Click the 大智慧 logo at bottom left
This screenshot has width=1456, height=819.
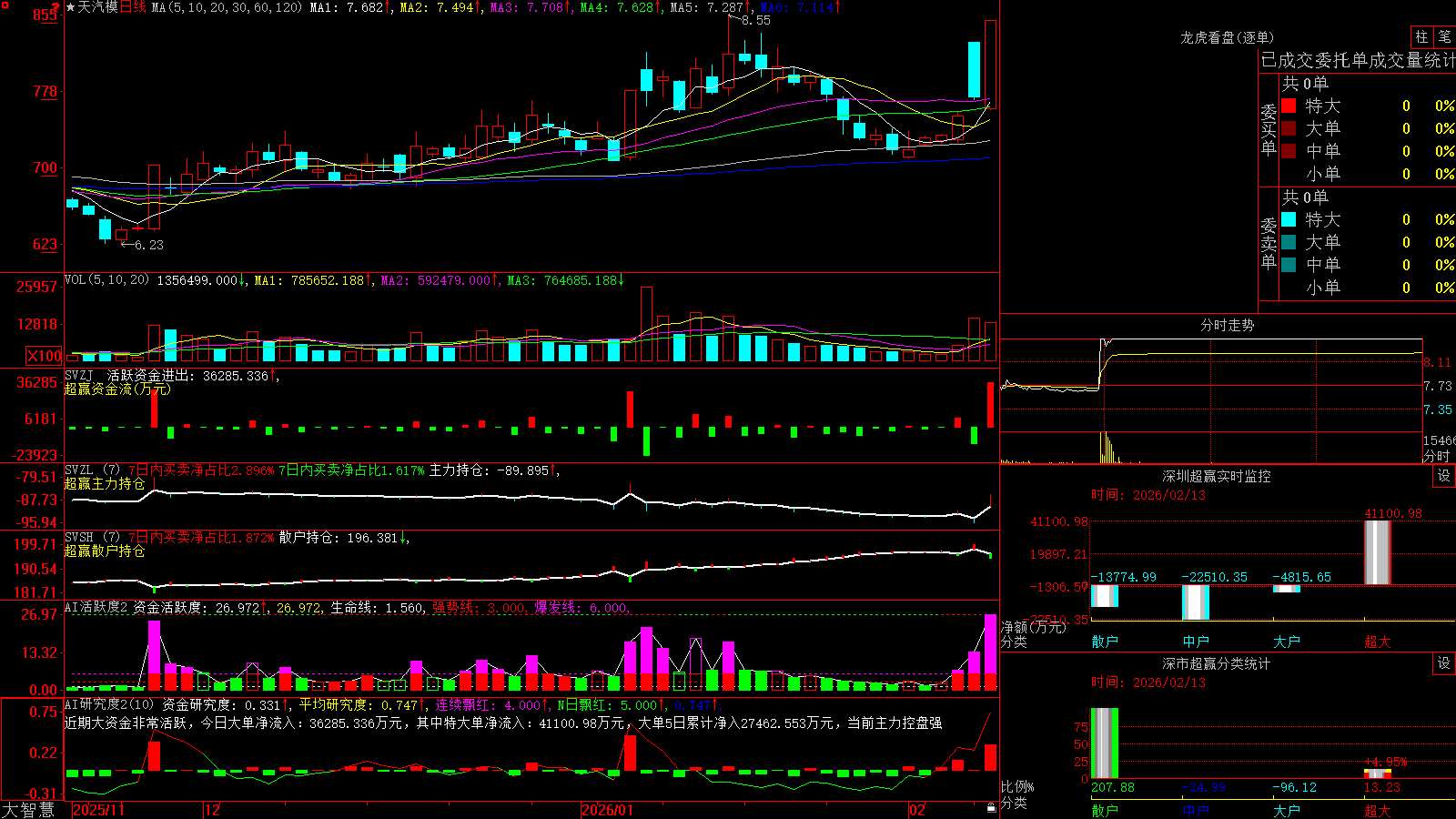[28, 810]
